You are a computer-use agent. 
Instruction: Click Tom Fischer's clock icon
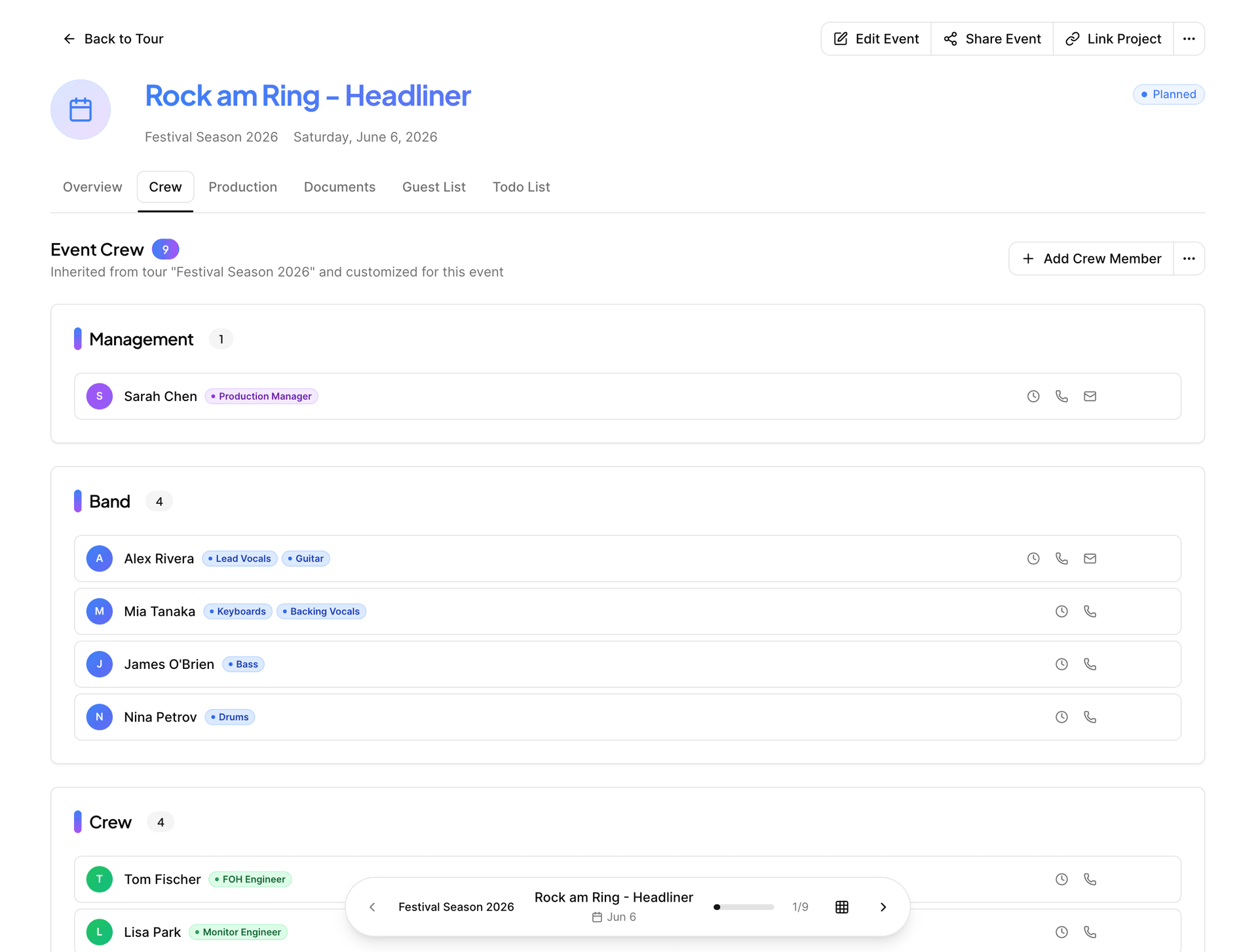click(1061, 879)
